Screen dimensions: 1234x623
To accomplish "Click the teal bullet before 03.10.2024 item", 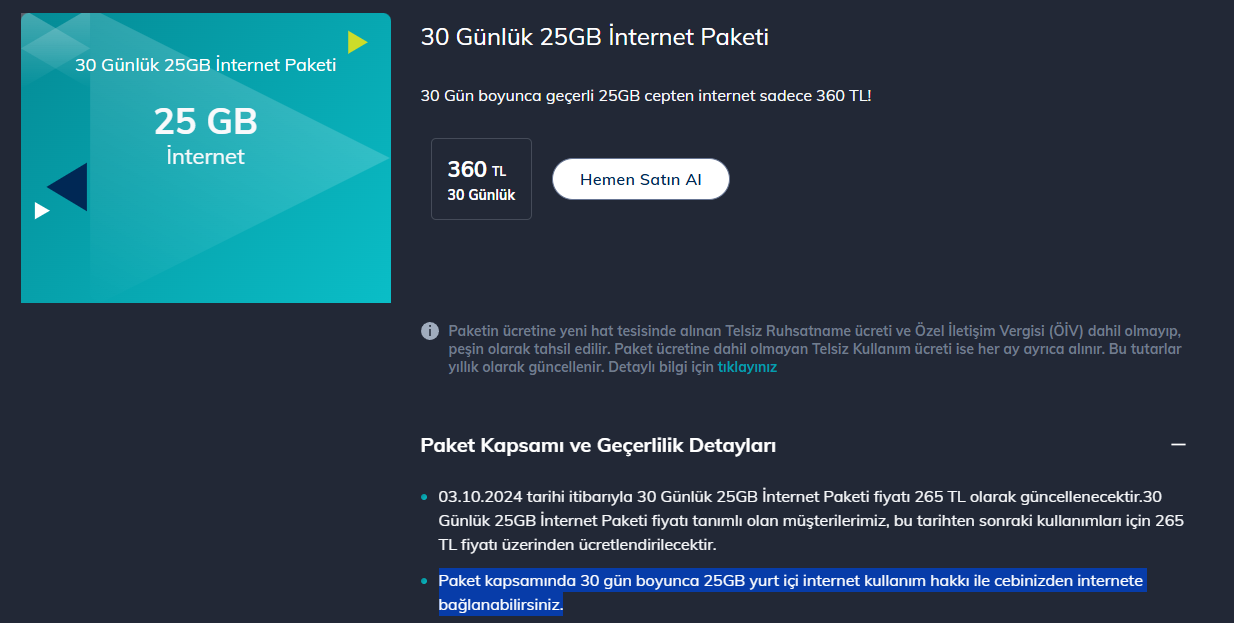I will pyautogui.click(x=424, y=497).
